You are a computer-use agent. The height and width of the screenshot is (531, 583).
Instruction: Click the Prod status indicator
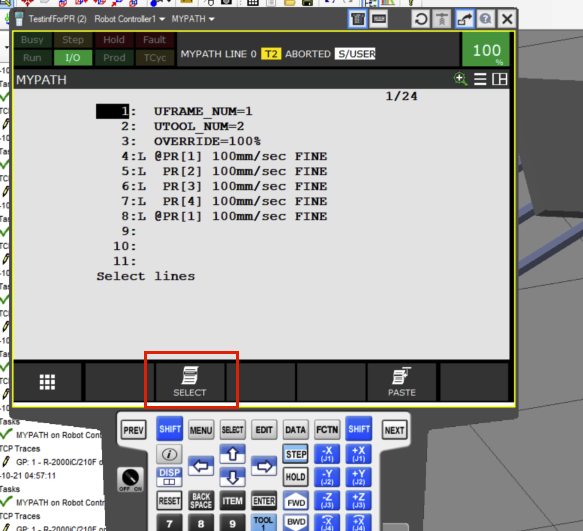pos(114,58)
